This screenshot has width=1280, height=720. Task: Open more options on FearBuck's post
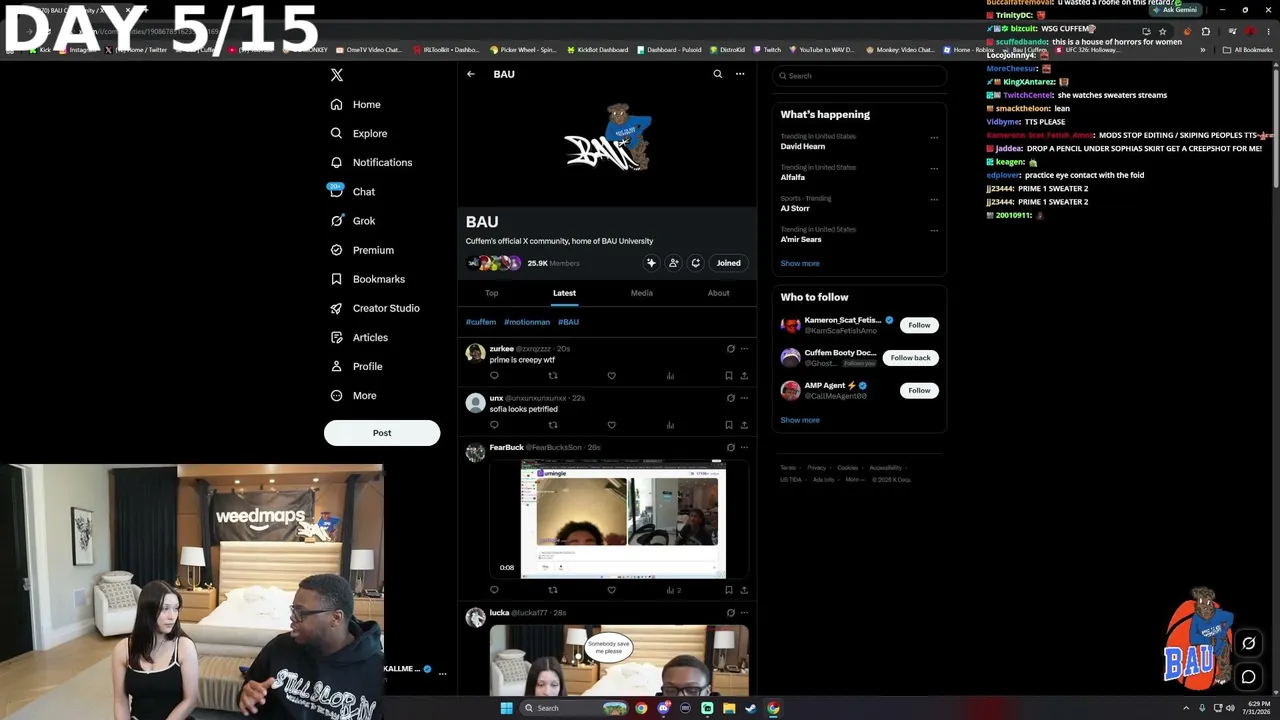point(744,447)
